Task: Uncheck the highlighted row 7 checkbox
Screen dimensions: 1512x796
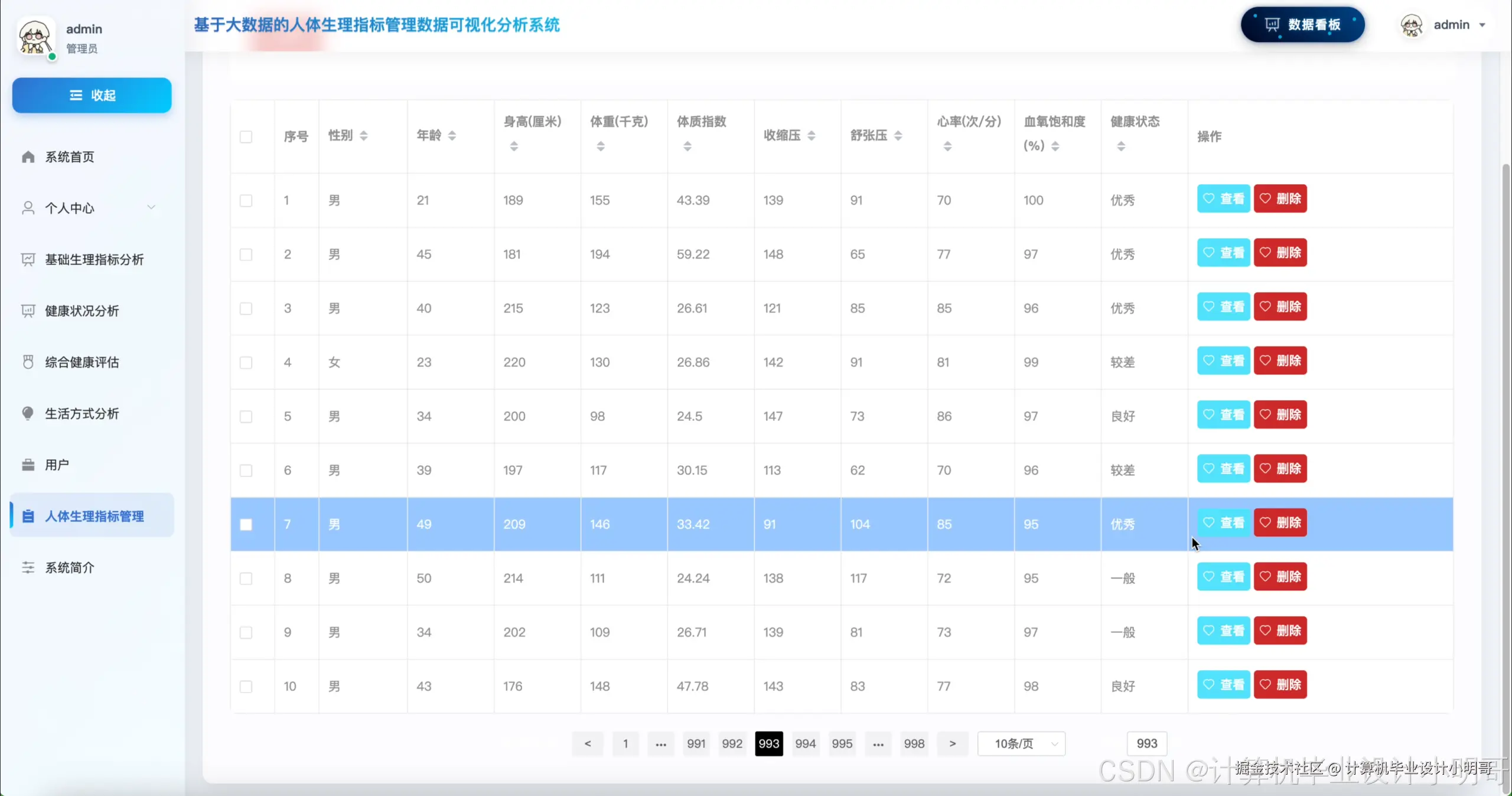Action: (246, 524)
